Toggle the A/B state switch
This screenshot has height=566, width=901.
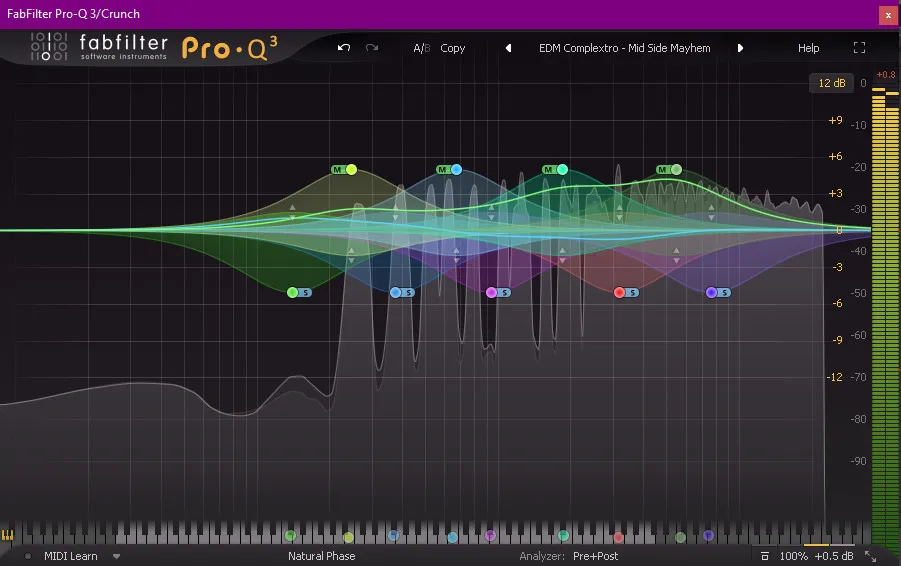tap(421, 48)
